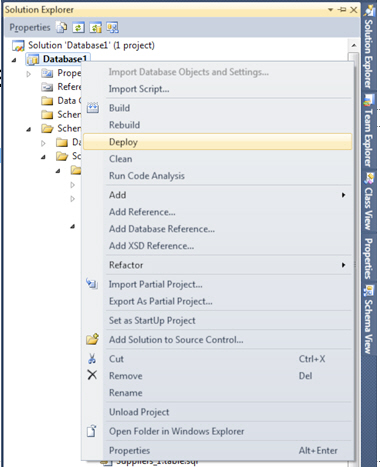
Task: Click the Show All Files toolbar icon
Action: coord(62,27)
